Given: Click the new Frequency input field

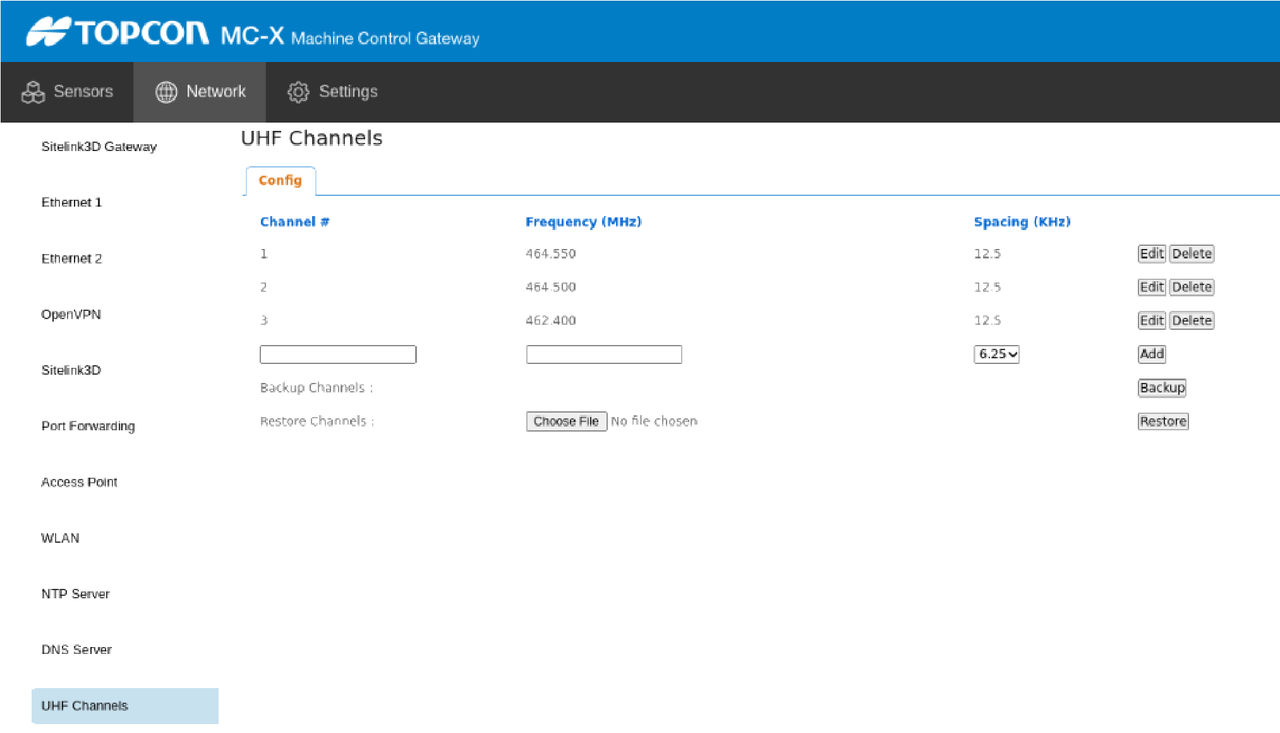Looking at the screenshot, I should point(604,355).
